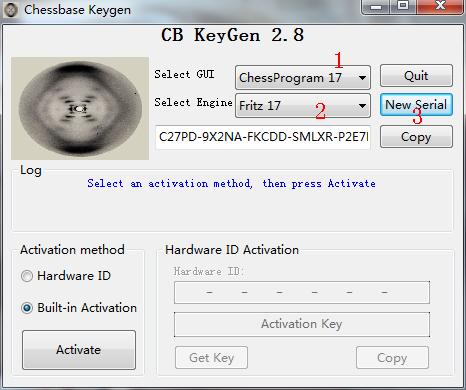Click the Hardware ID input field

coord(302,292)
